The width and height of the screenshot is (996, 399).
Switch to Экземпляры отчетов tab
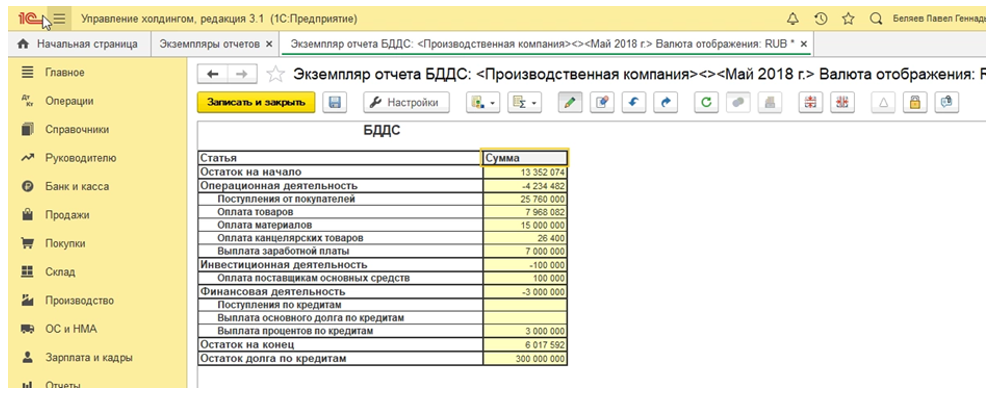click(x=210, y=44)
